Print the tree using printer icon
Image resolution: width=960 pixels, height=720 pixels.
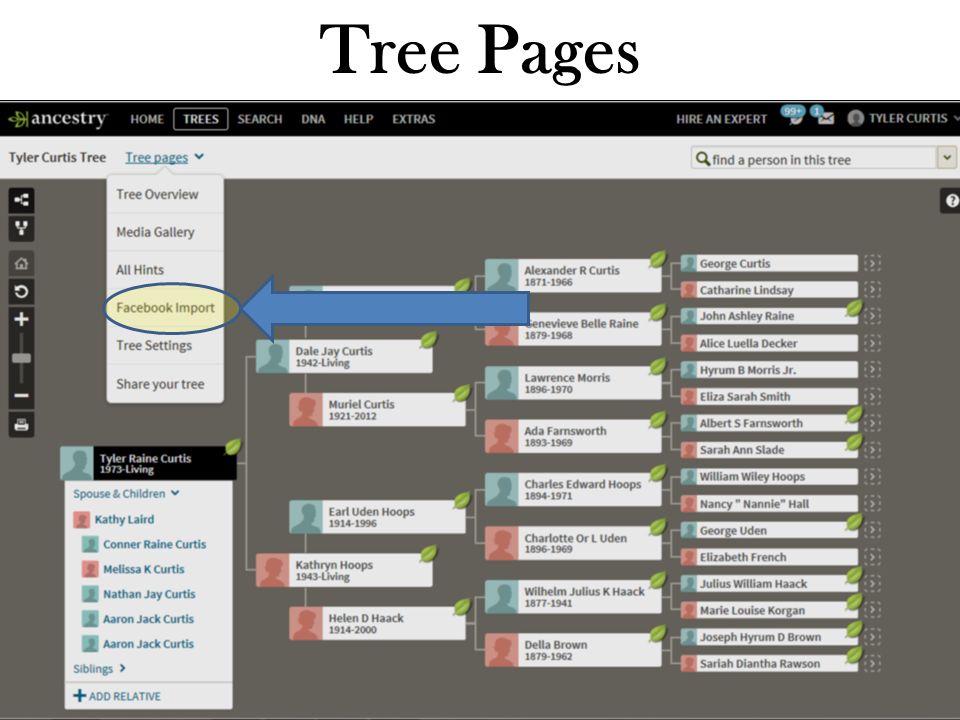point(21,424)
